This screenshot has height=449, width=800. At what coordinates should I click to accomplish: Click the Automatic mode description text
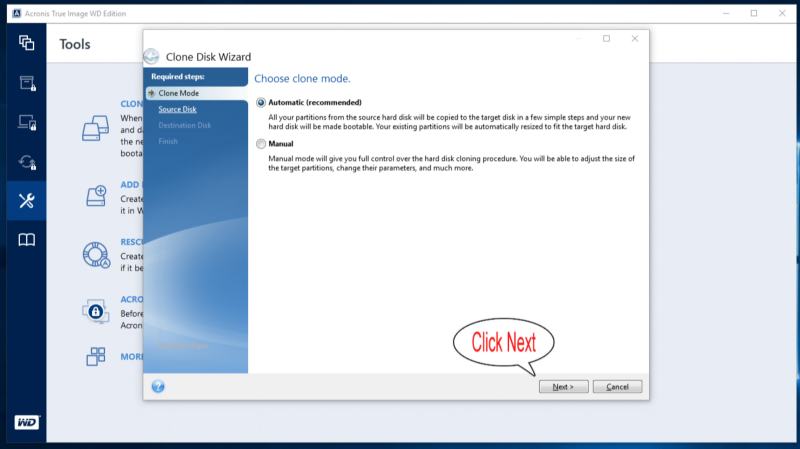click(x=449, y=122)
